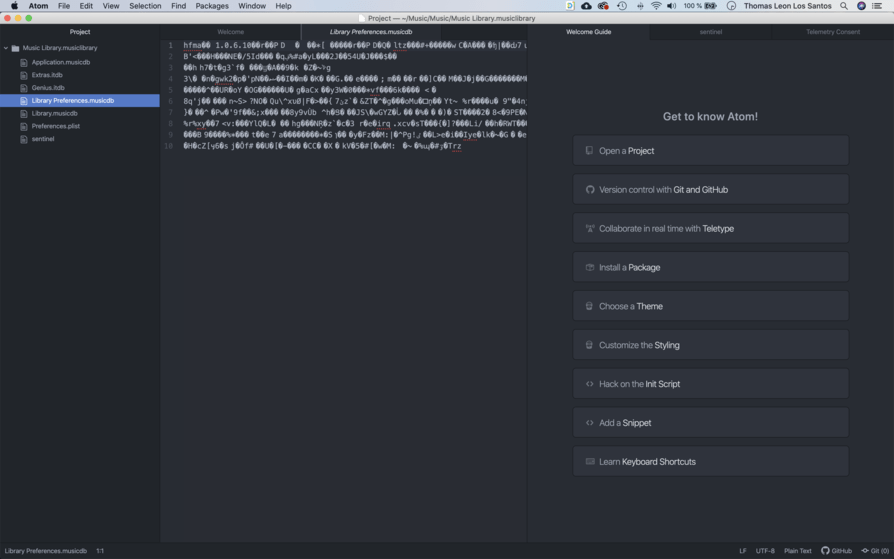Screen dimensions: 894x559
Task: Click the Library.musicdb file icon
Action: tap(24, 114)
